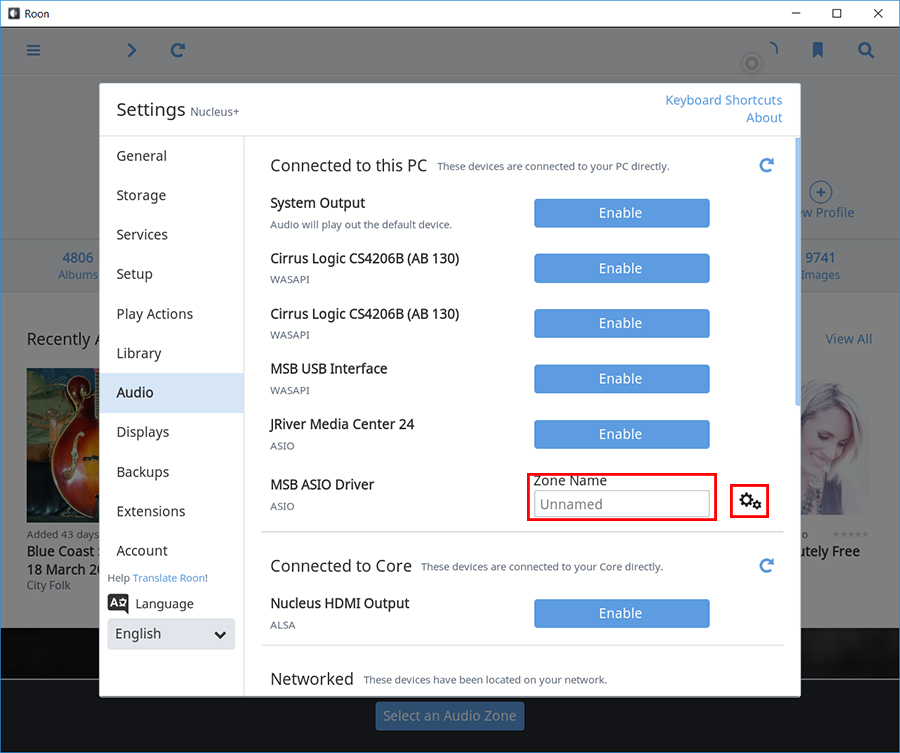The image size is (900, 753).
Task: Follow the Translate Roon! link
Action: (x=170, y=578)
